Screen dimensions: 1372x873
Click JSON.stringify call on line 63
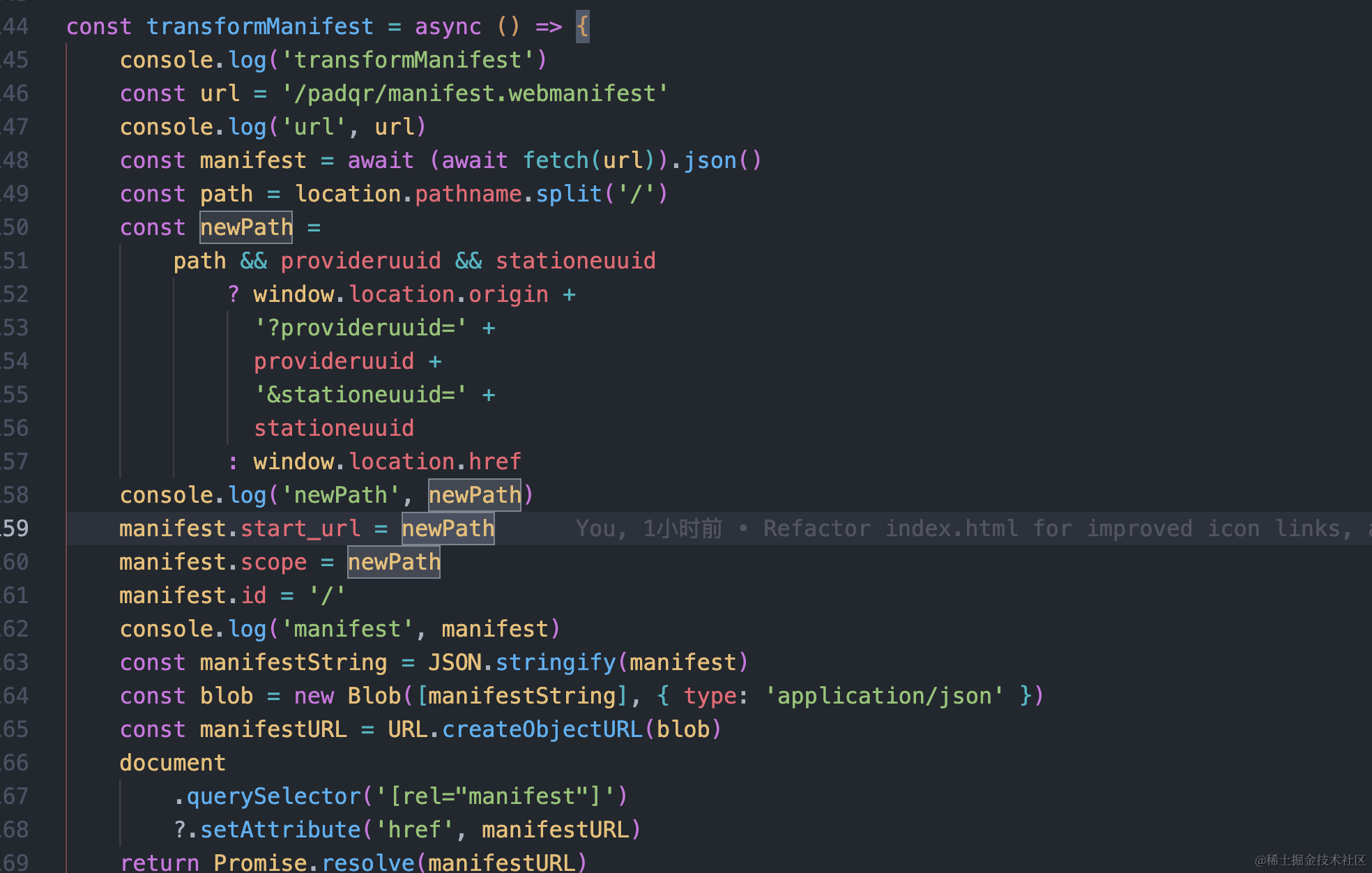pyautogui.click(x=521, y=662)
